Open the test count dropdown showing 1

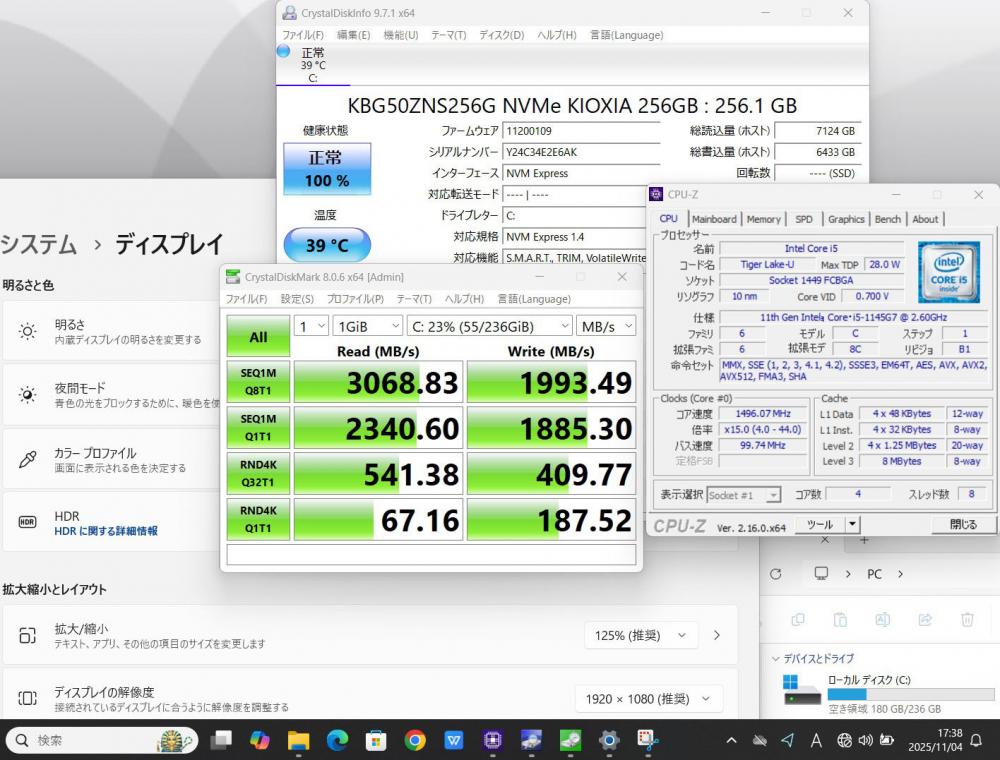point(311,326)
